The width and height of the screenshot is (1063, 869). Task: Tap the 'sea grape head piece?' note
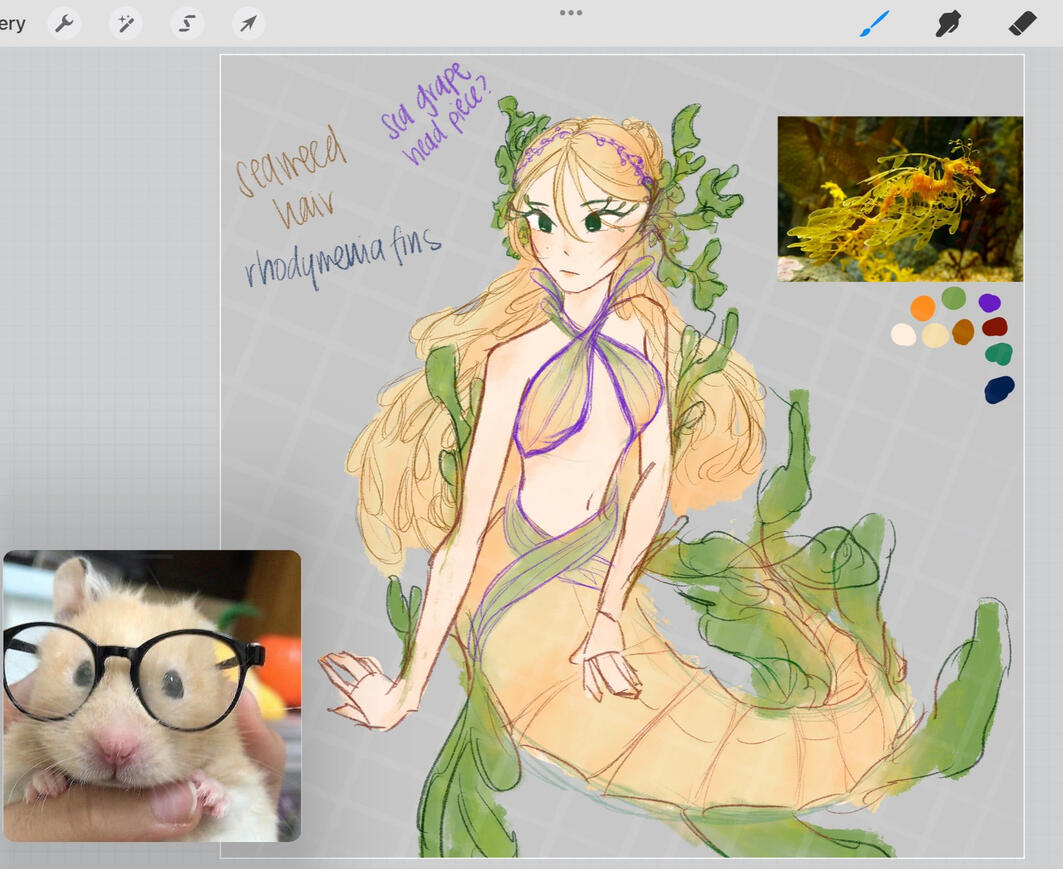(434, 113)
